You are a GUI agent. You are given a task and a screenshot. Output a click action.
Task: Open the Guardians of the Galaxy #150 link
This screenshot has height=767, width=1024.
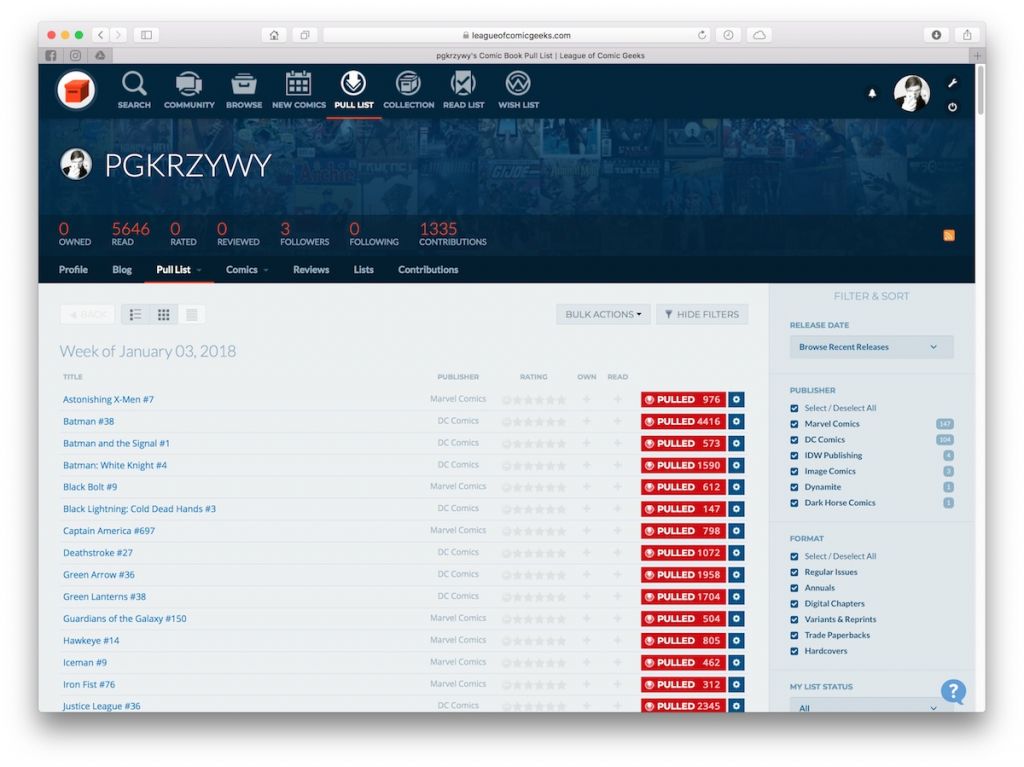click(125, 619)
